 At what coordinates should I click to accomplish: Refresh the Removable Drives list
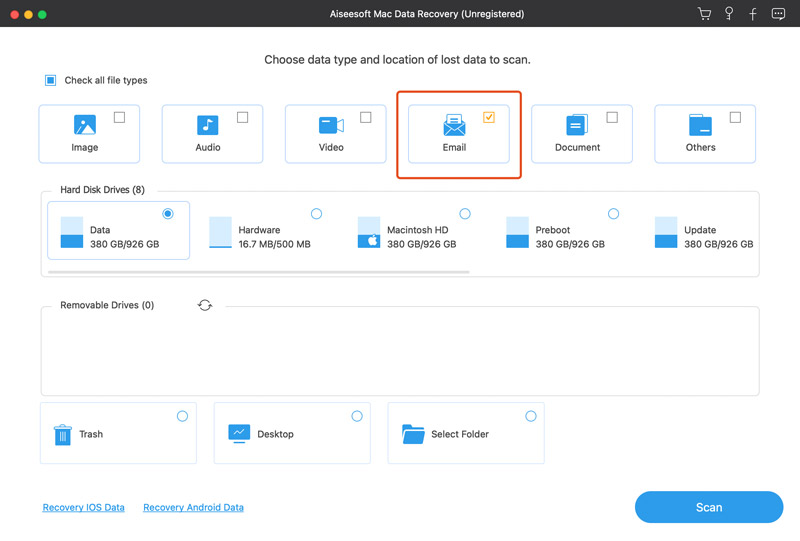point(205,305)
